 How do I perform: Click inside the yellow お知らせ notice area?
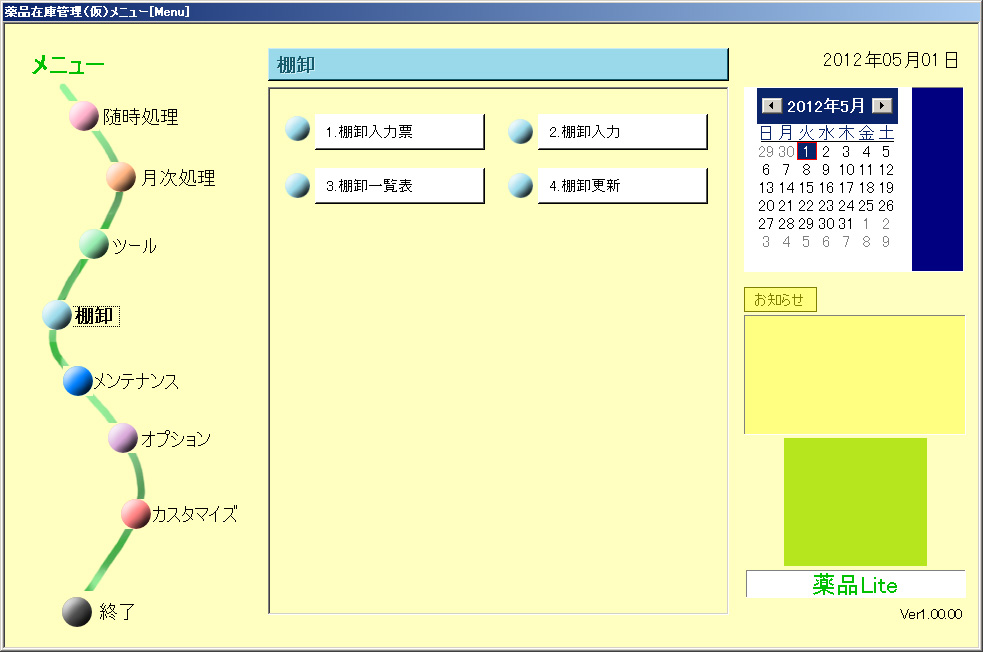tap(854, 374)
